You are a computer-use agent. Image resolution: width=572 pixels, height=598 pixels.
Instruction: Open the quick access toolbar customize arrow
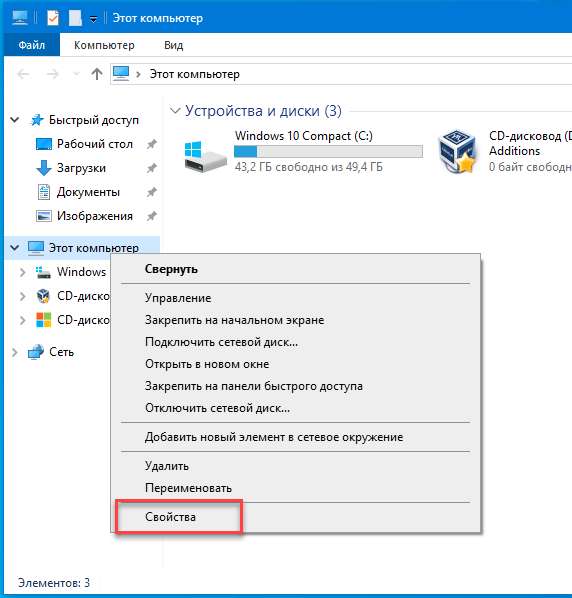tap(93, 19)
